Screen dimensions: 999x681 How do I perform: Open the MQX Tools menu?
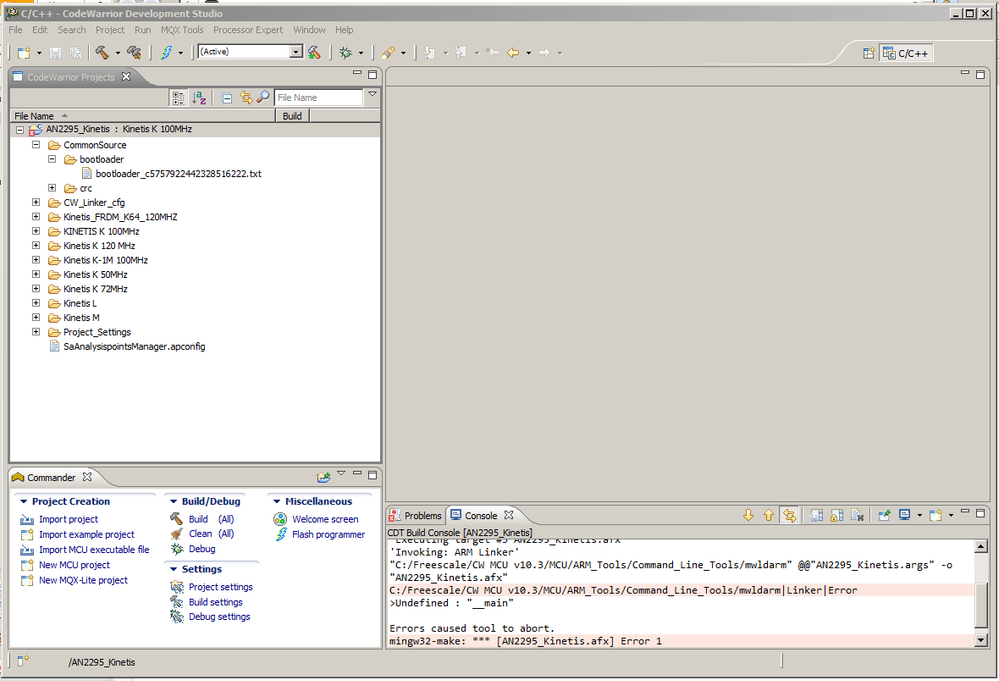(182, 30)
